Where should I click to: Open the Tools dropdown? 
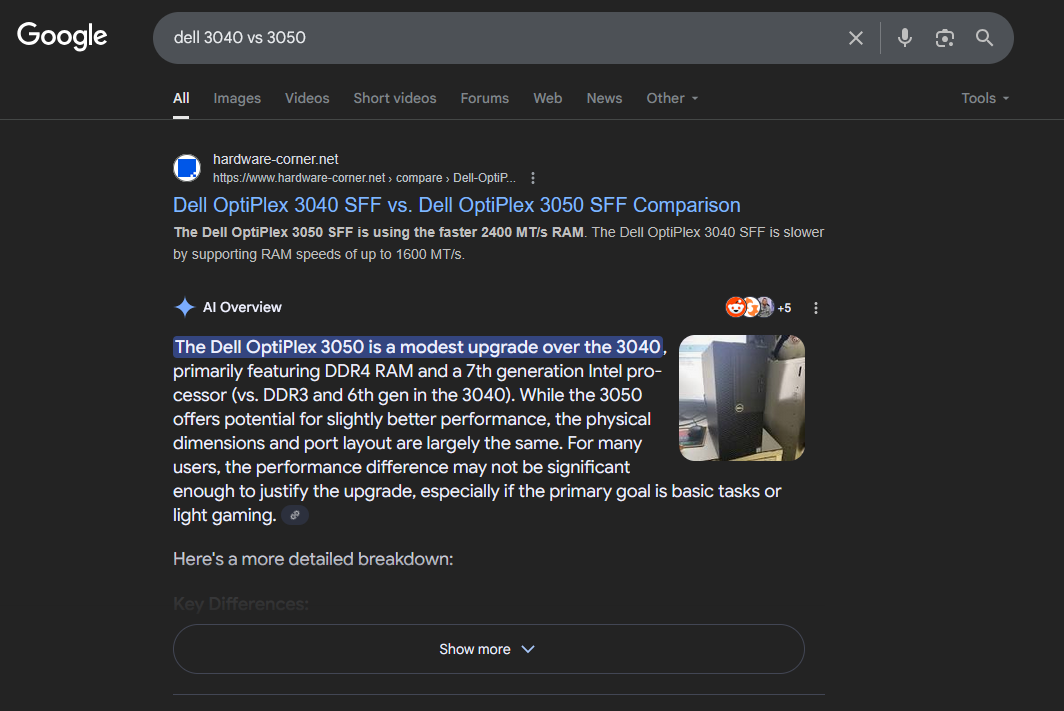(x=985, y=98)
